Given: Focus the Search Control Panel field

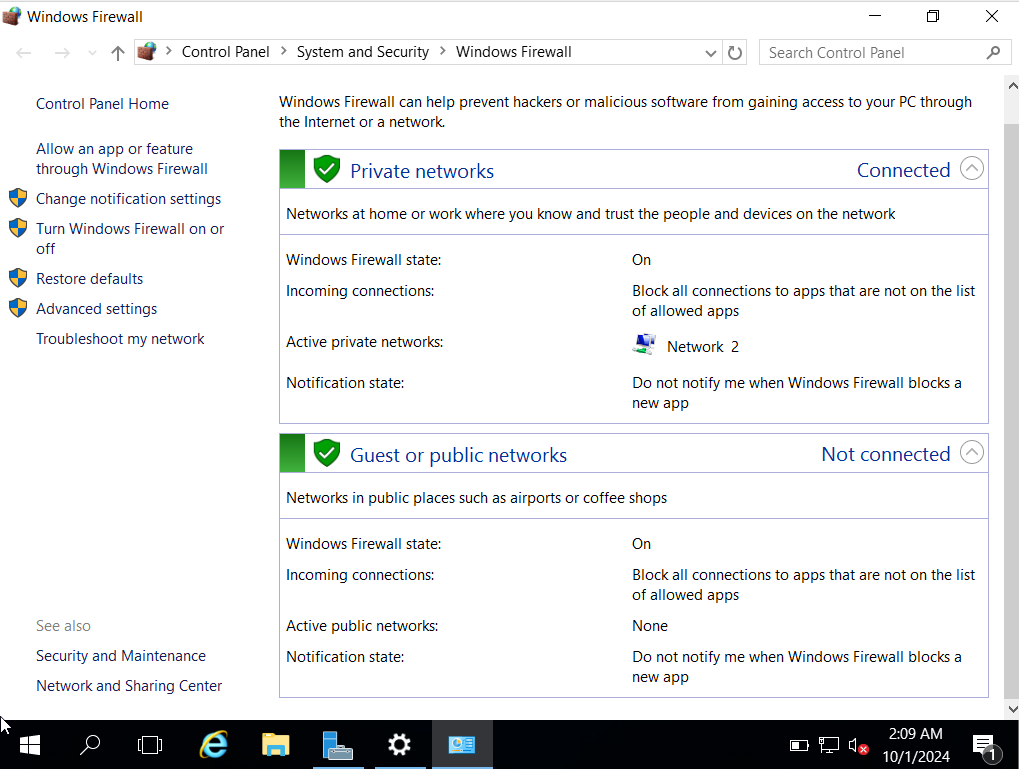Looking at the screenshot, I should click(x=884, y=53).
